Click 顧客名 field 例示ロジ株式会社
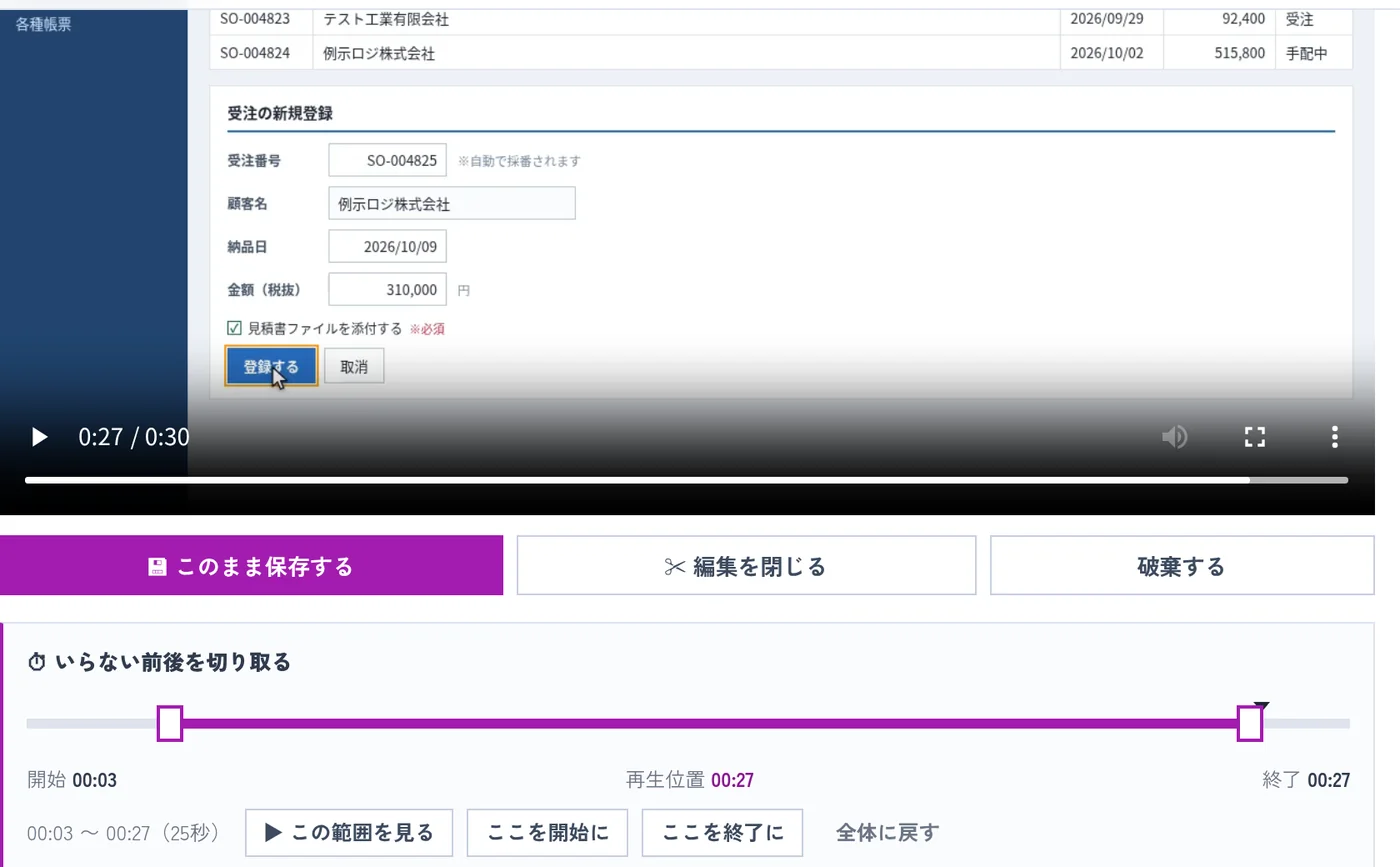1400x867 pixels. click(452, 203)
